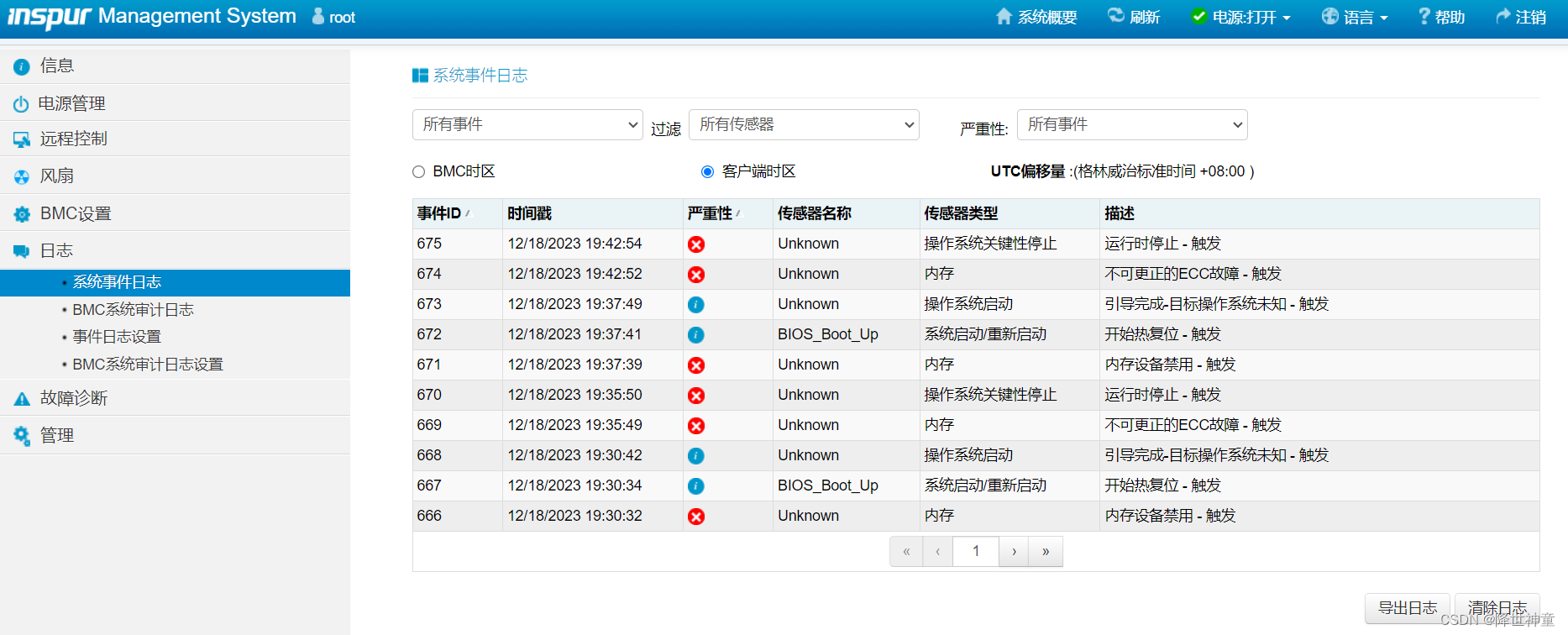Screen dimensions: 1568x635
Task: Sort by 严重性 column header
Action: (x=727, y=213)
